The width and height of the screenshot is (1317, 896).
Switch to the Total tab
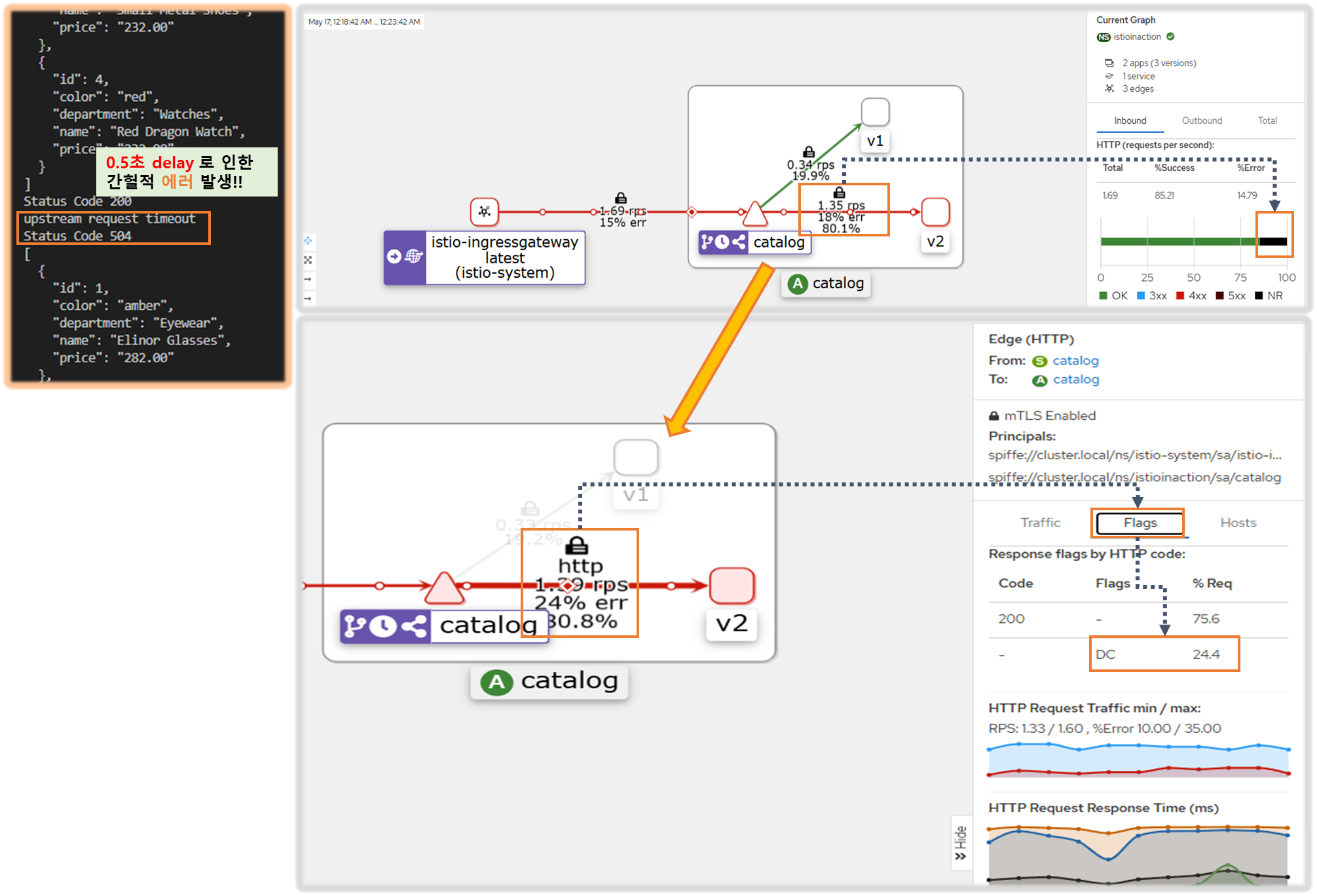coord(1267,121)
